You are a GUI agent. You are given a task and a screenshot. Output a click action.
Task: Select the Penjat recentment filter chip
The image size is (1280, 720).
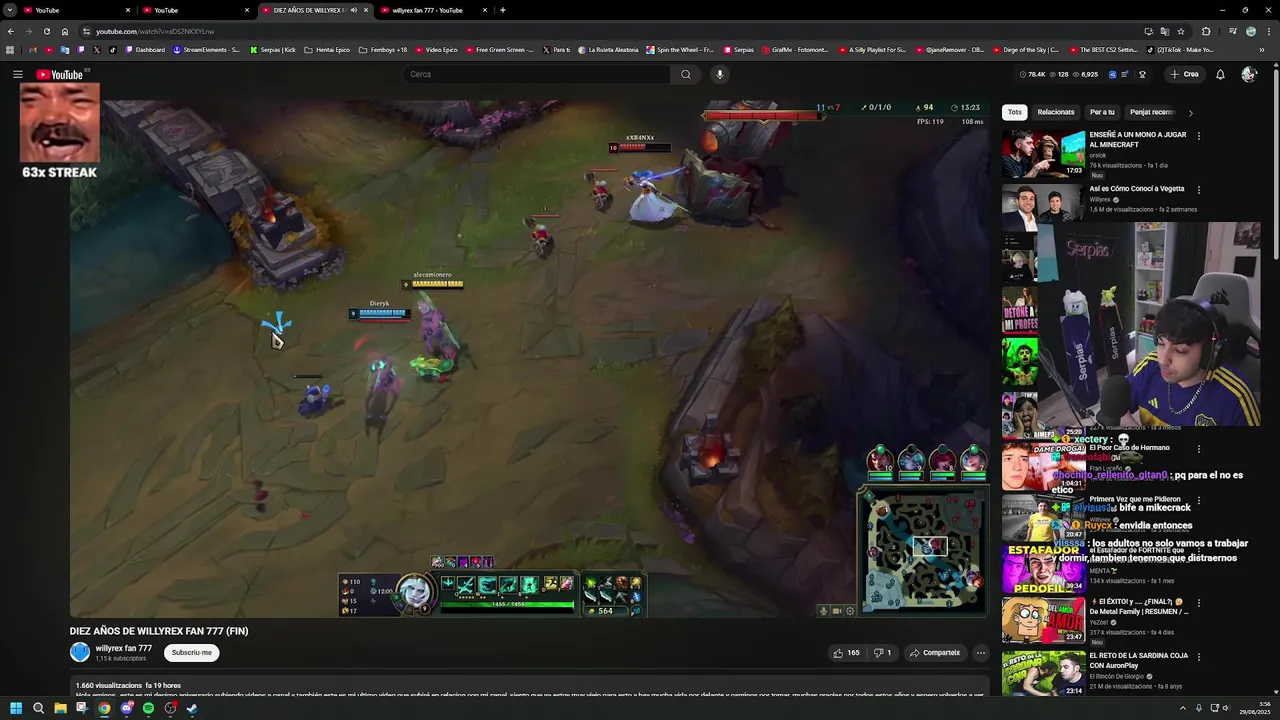tap(1152, 112)
